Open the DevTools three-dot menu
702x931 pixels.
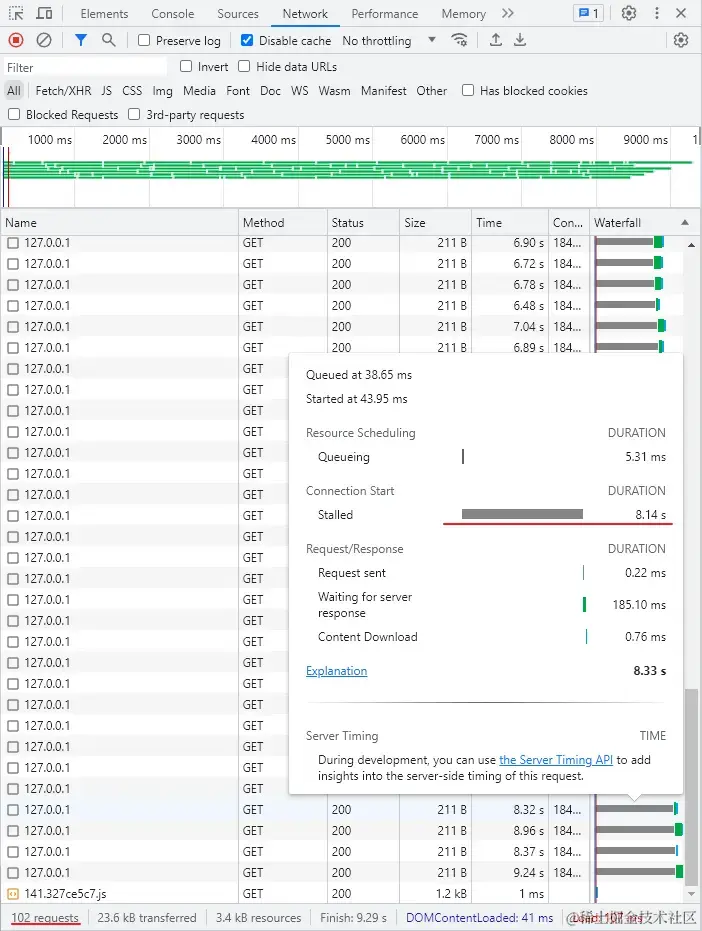[x=657, y=13]
